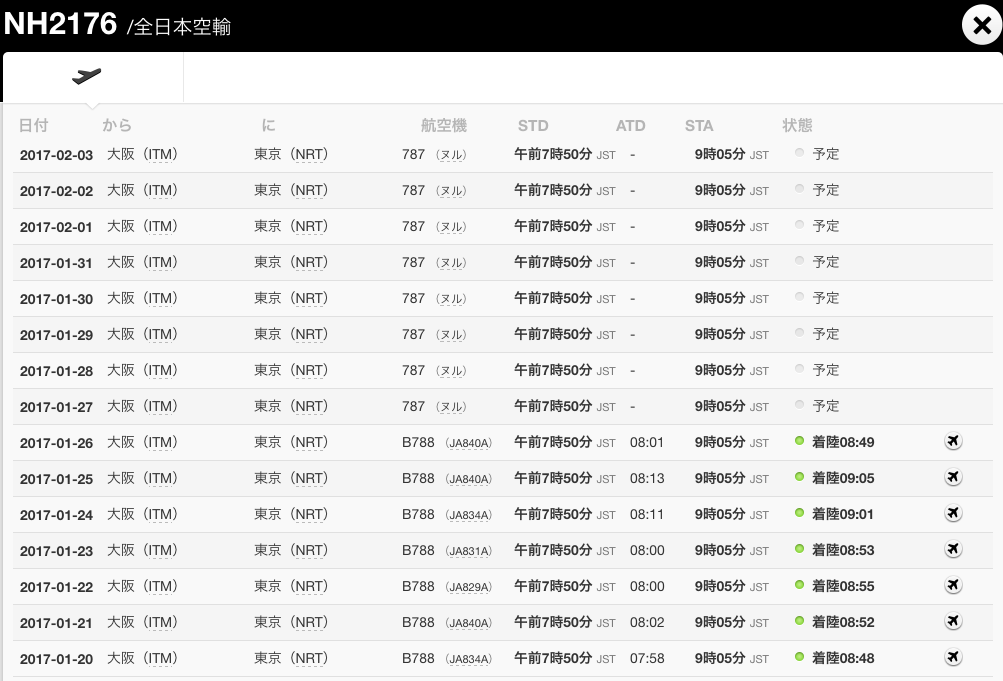The height and width of the screenshot is (681, 1003).
Task: Click STA 9時05分 in 2017-01-28 row
Action: coord(720,370)
